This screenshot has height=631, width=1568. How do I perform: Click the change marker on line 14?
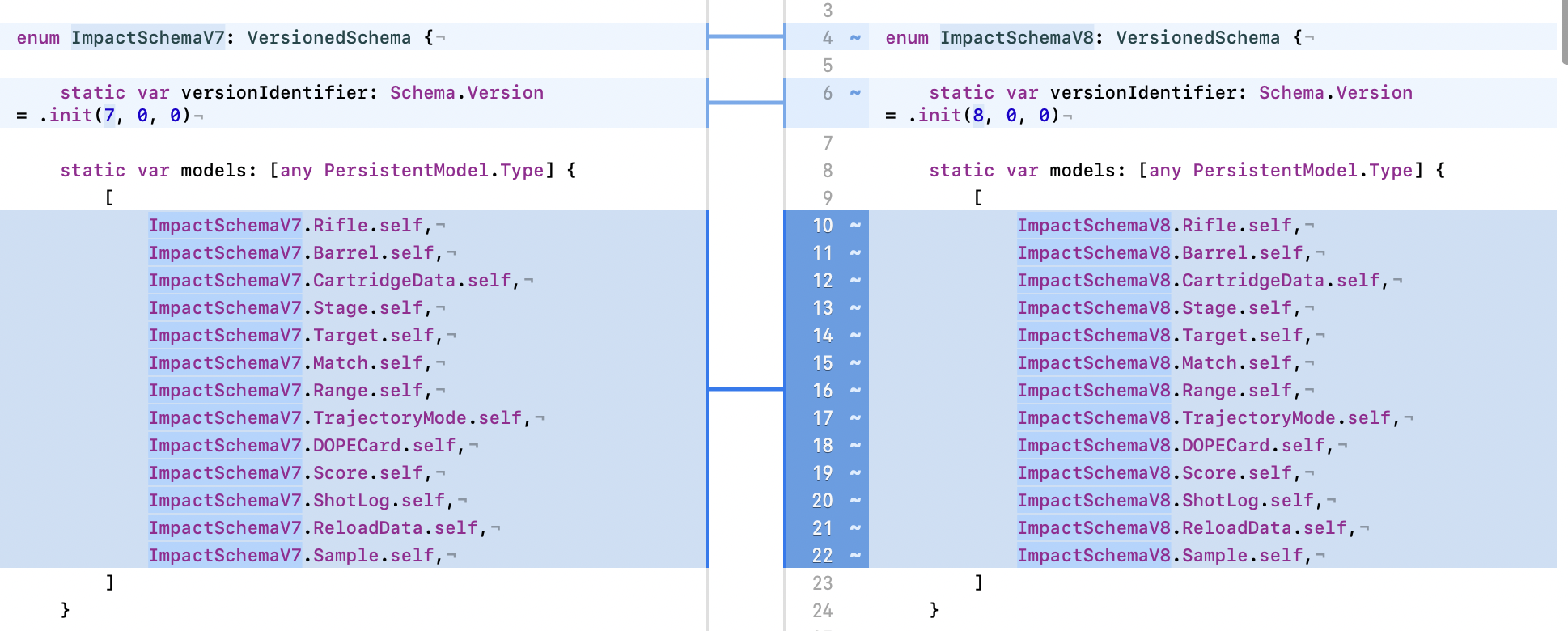[855, 336]
